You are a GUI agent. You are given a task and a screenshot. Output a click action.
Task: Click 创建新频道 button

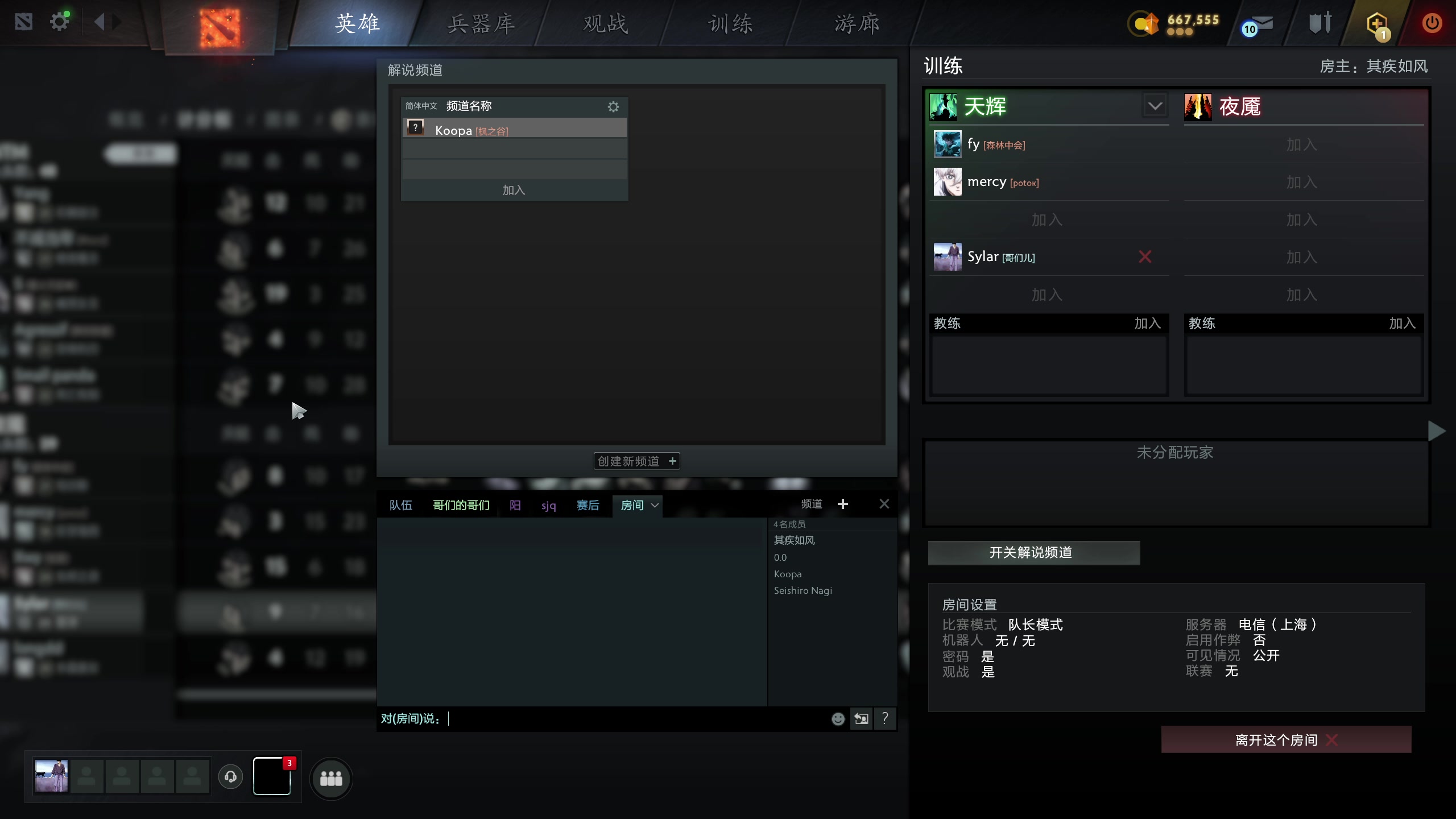coord(636,461)
